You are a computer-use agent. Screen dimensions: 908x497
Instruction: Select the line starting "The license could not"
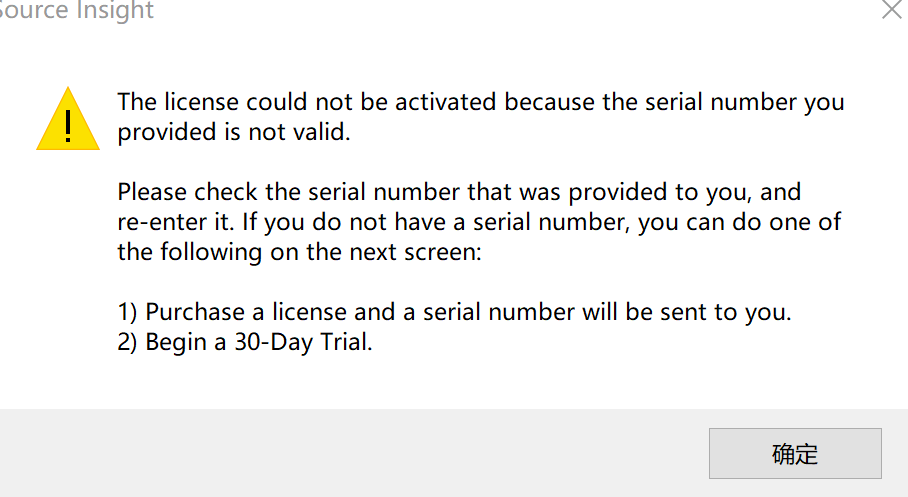pyautogui.click(x=481, y=102)
